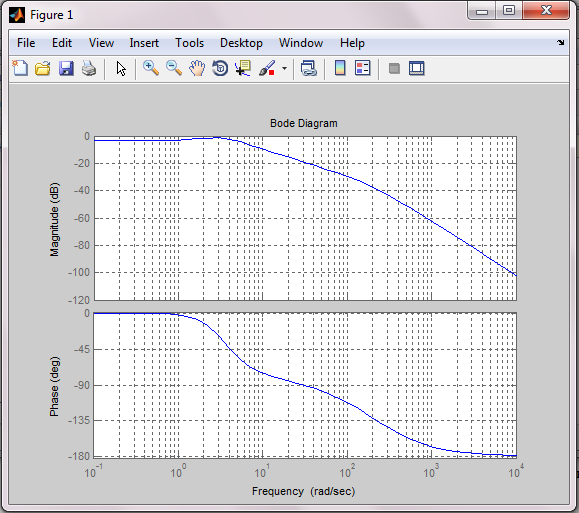This screenshot has height=513, width=579.
Task: Open the View menu
Action: (101, 43)
